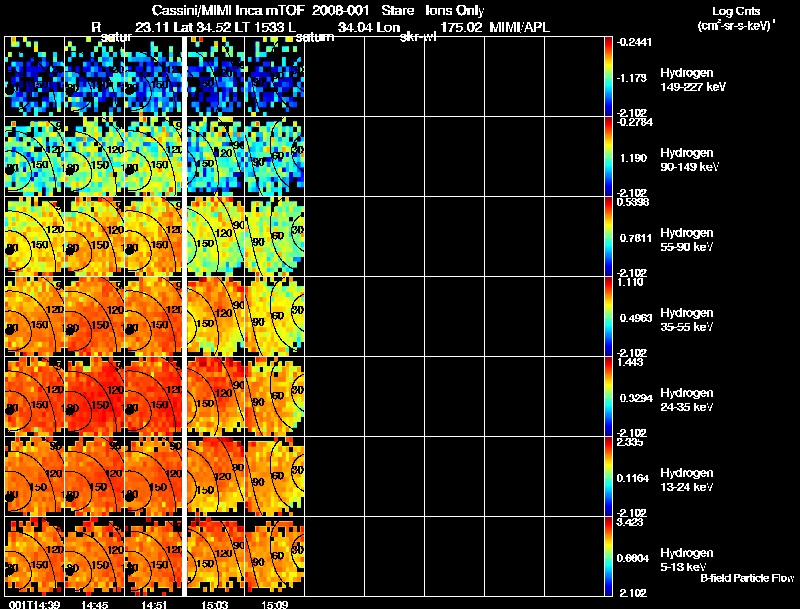The width and height of the screenshot is (800, 609).
Task: Click the Hydrogen 13-24 keV panel at 14:51
Action: tap(154, 477)
